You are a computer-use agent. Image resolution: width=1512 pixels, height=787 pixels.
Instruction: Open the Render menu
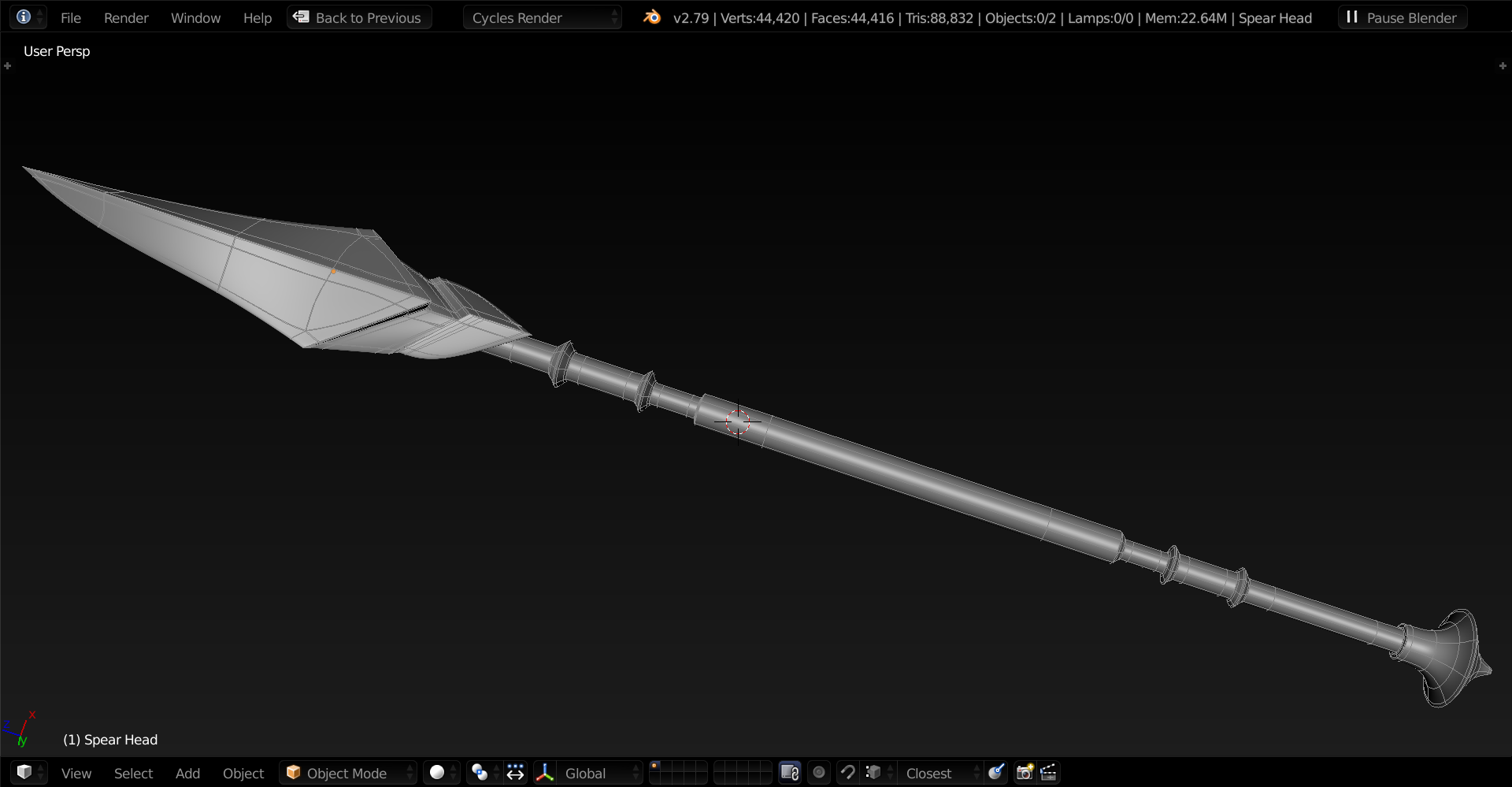coord(126,17)
